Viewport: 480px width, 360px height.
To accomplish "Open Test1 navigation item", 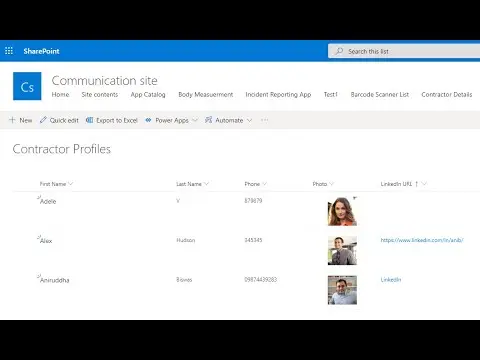I will (x=331, y=94).
